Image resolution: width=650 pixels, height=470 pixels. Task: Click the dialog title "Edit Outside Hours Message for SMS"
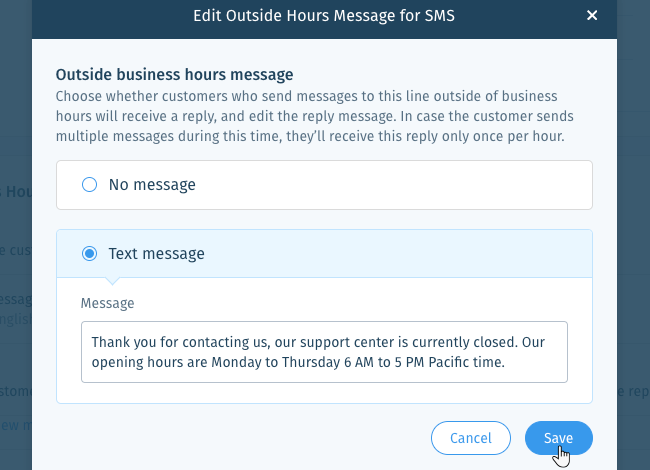coord(324,16)
